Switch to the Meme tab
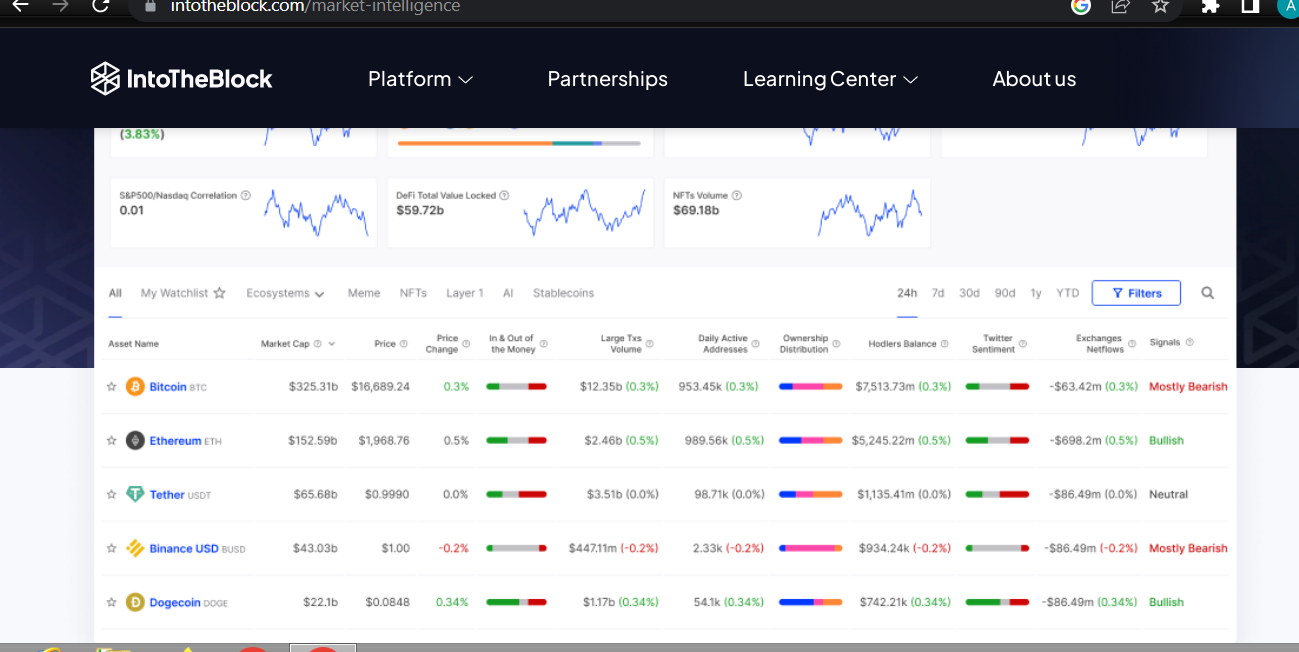 coord(364,293)
